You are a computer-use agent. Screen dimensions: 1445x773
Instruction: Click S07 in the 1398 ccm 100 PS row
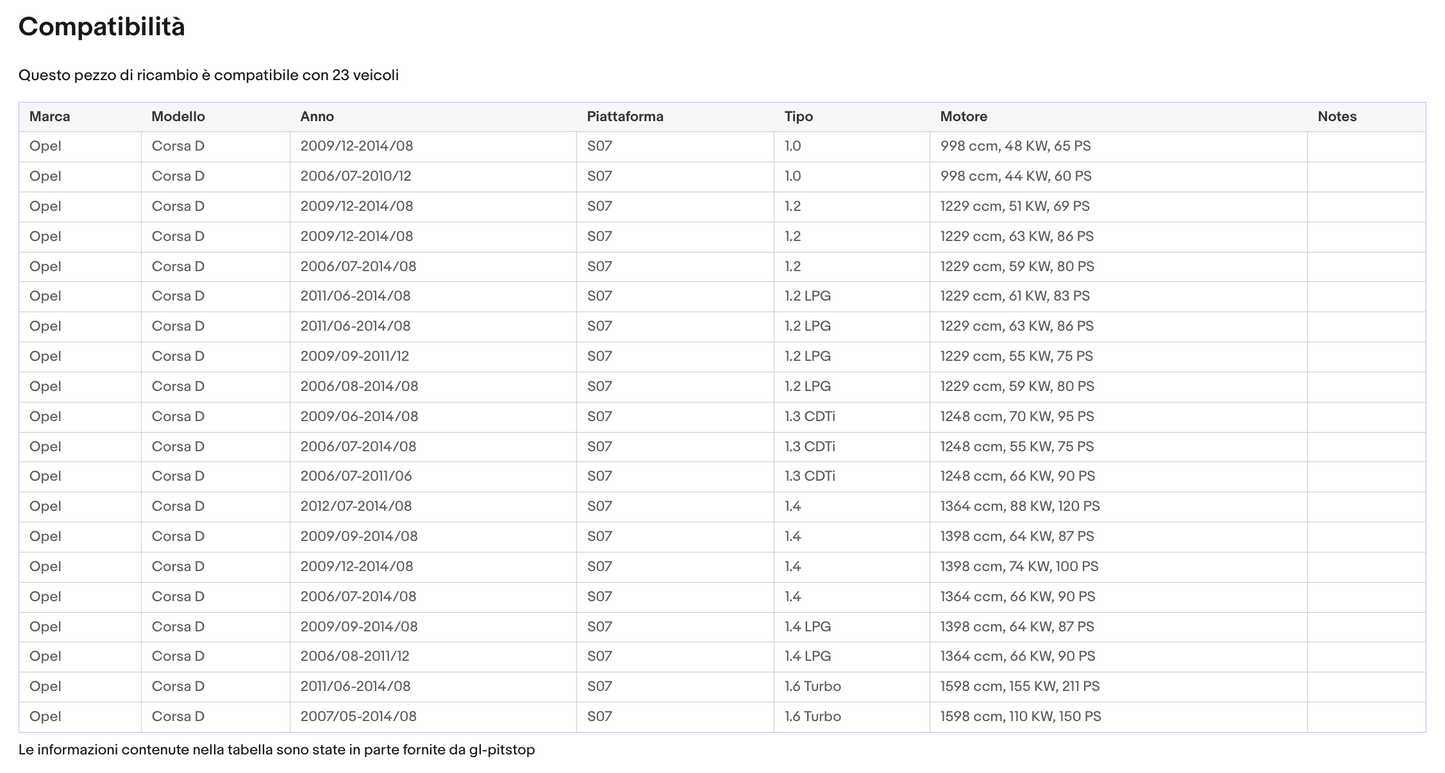click(x=600, y=566)
